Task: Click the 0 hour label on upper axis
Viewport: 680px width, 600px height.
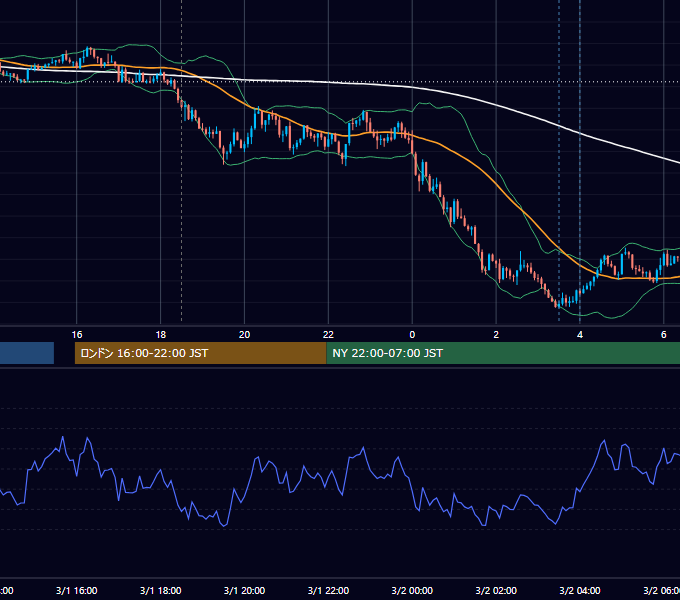Action: [x=412, y=335]
